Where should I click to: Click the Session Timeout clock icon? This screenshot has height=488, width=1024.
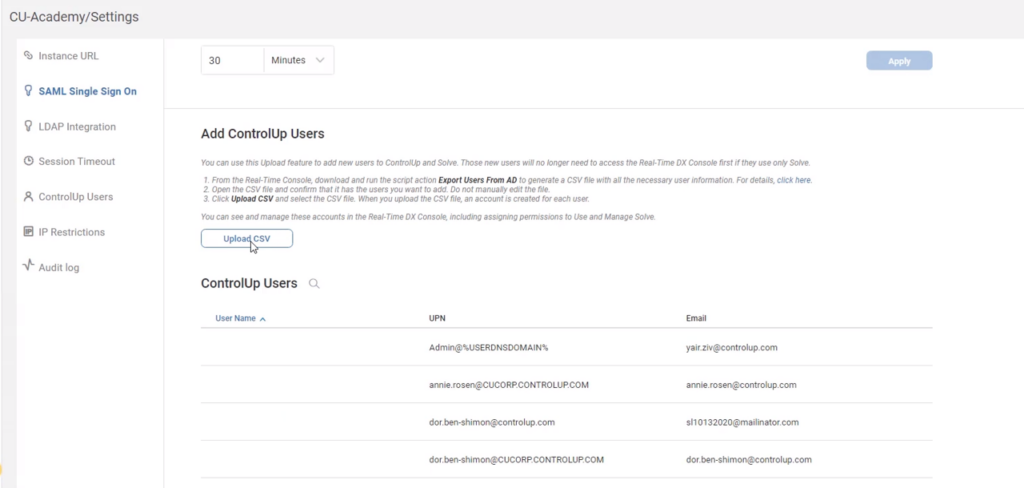click(28, 161)
